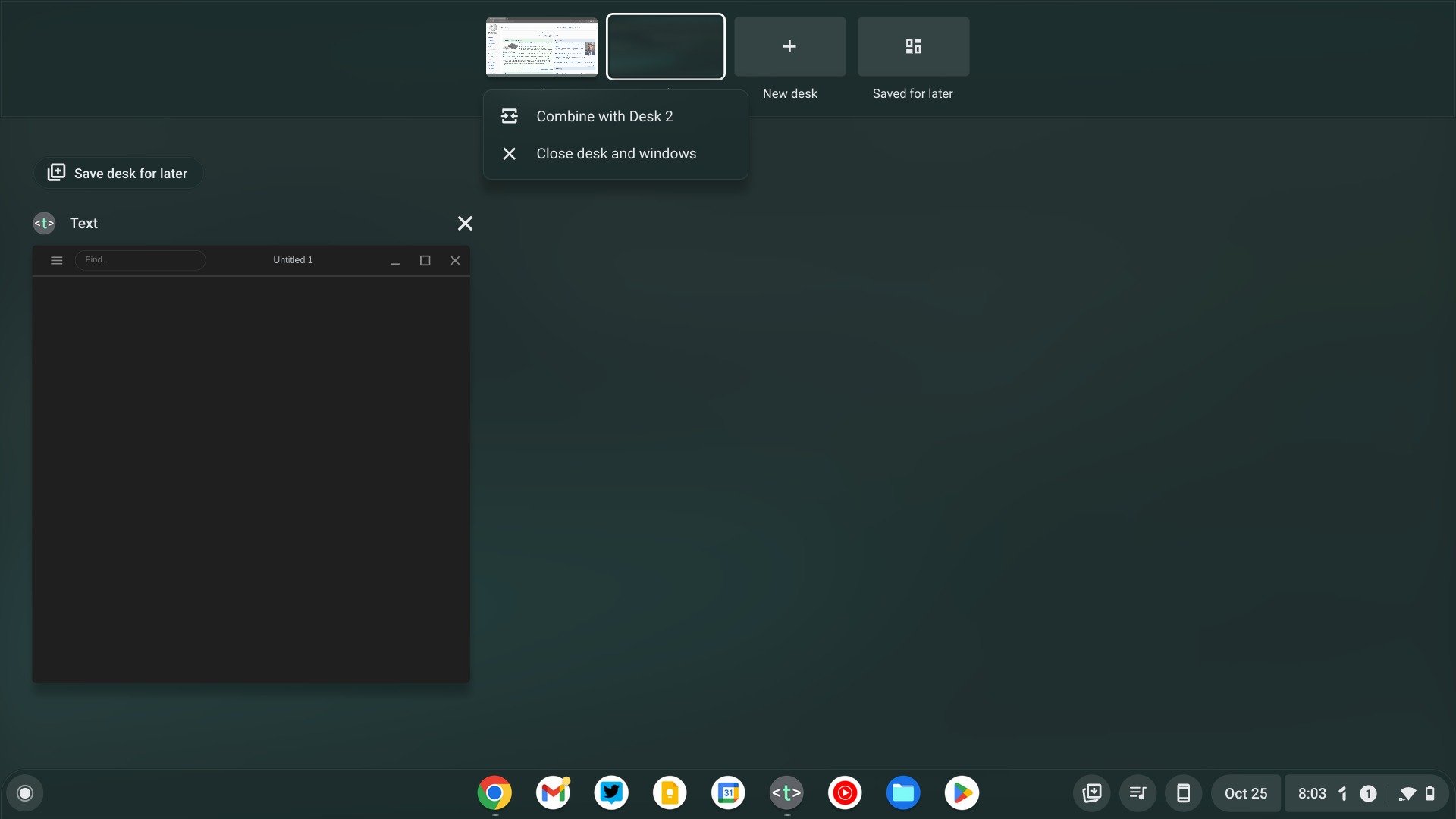Switch to Desk 1 thumbnail
This screenshot has height=819, width=1456.
[541, 46]
